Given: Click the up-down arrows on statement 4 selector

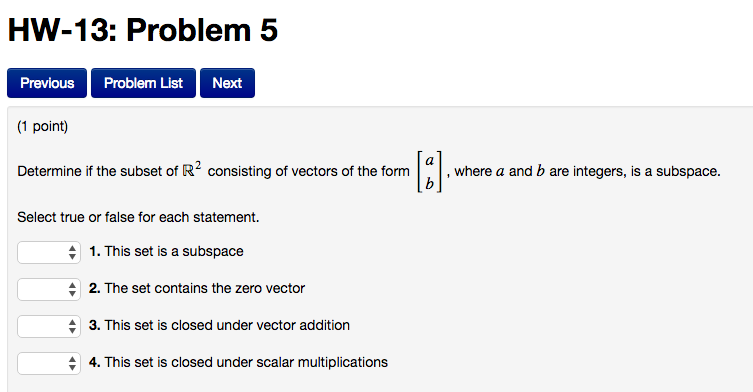Looking at the screenshot, I should pos(72,363).
